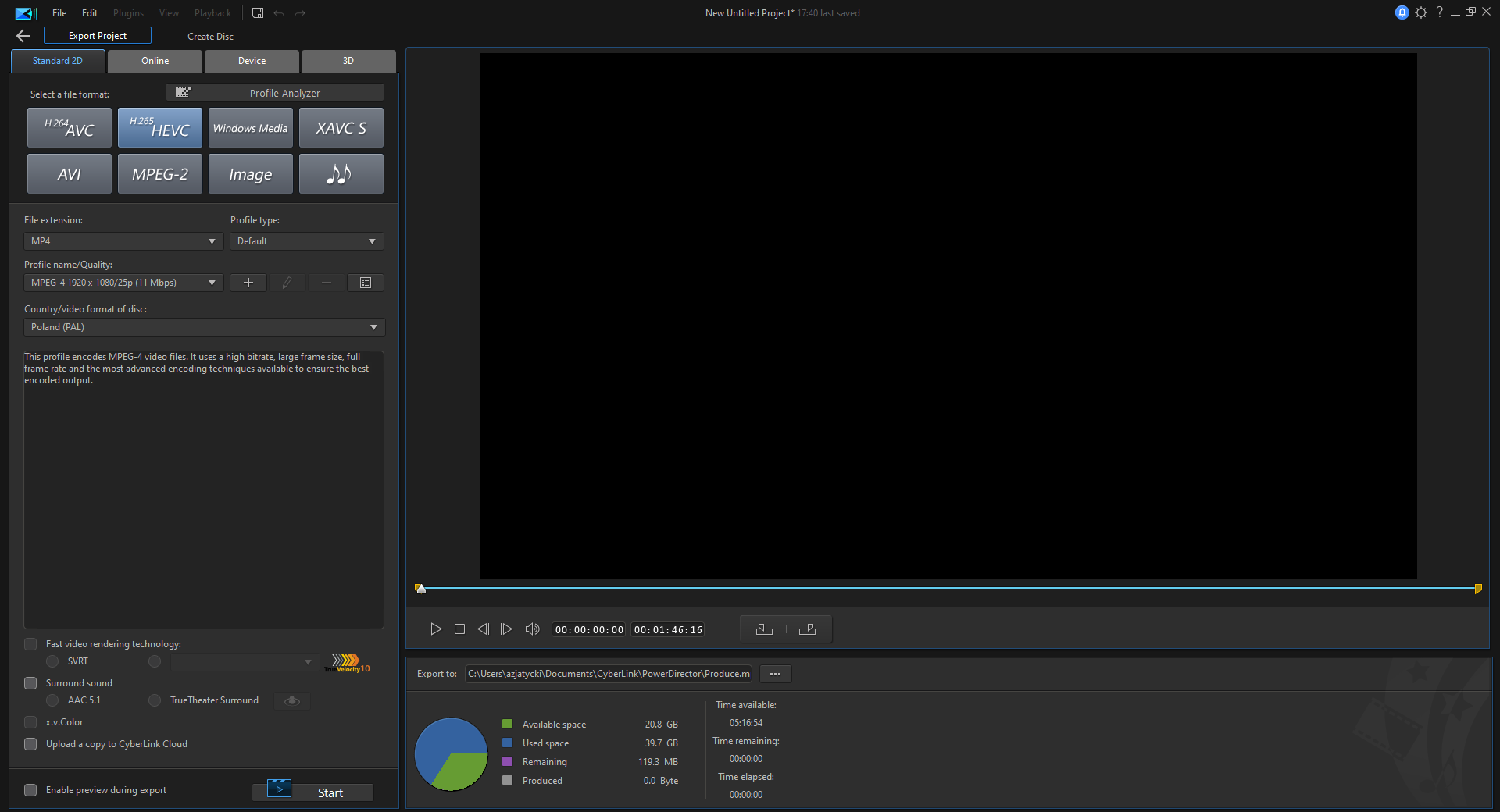Switch to the 3D tab
This screenshot has width=1500, height=812.
[x=348, y=61]
